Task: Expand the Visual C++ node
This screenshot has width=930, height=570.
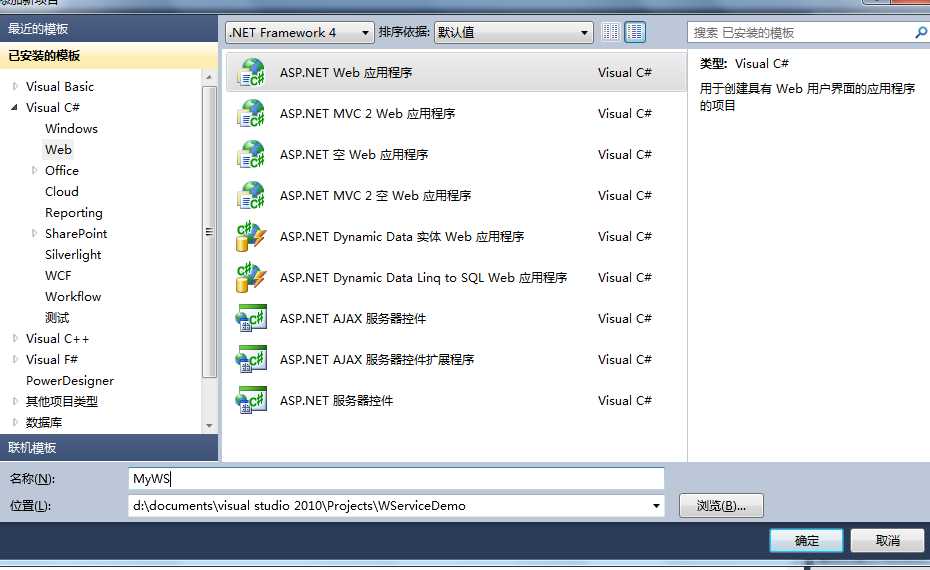Action: (15, 339)
